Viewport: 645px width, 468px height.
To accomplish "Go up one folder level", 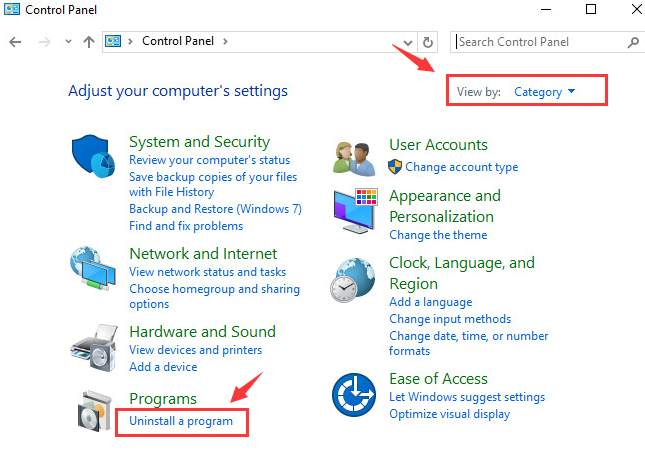I will [x=89, y=42].
